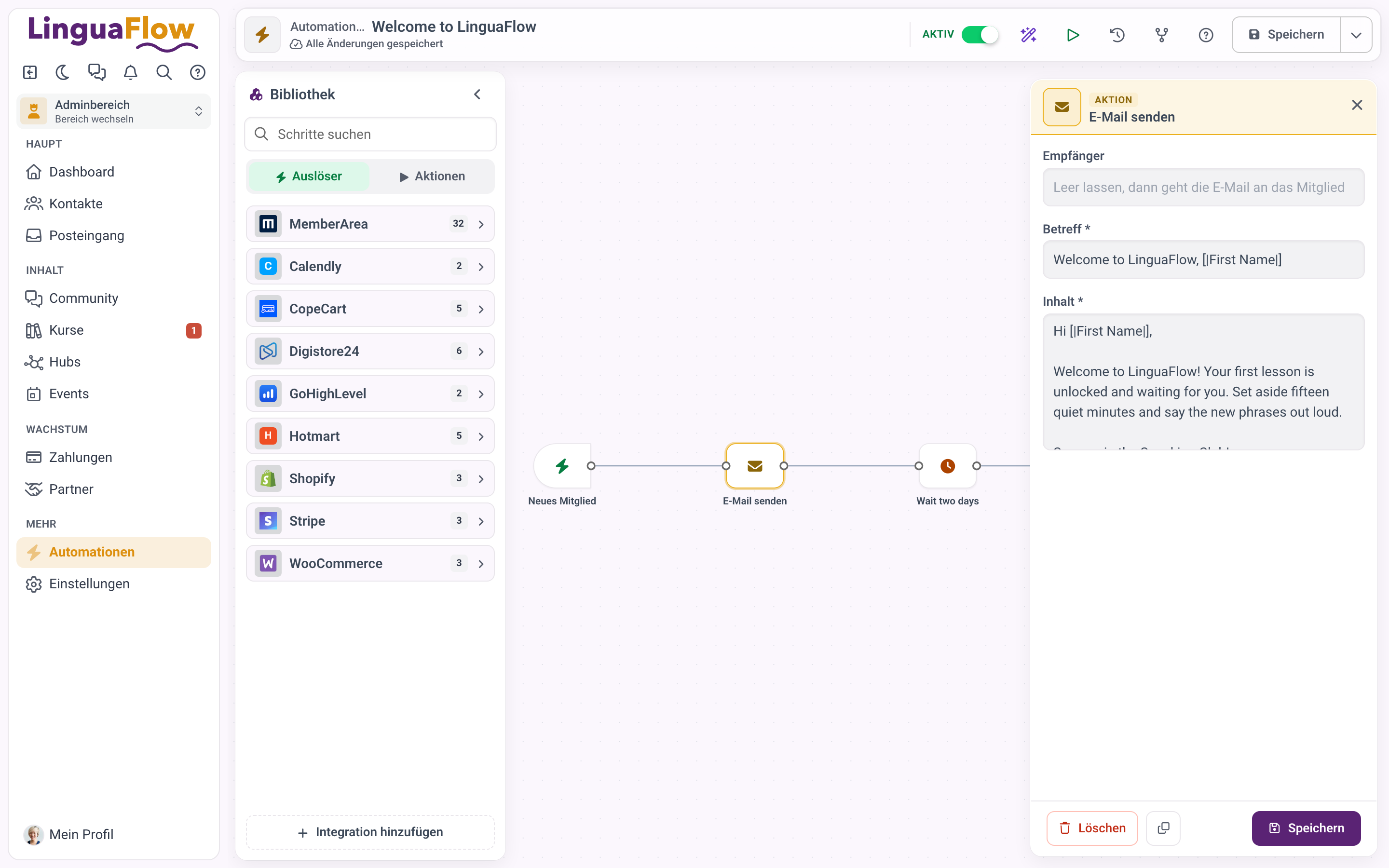Click the Empfänger recipient field
The height and width of the screenshot is (868, 1389).
click(1203, 187)
